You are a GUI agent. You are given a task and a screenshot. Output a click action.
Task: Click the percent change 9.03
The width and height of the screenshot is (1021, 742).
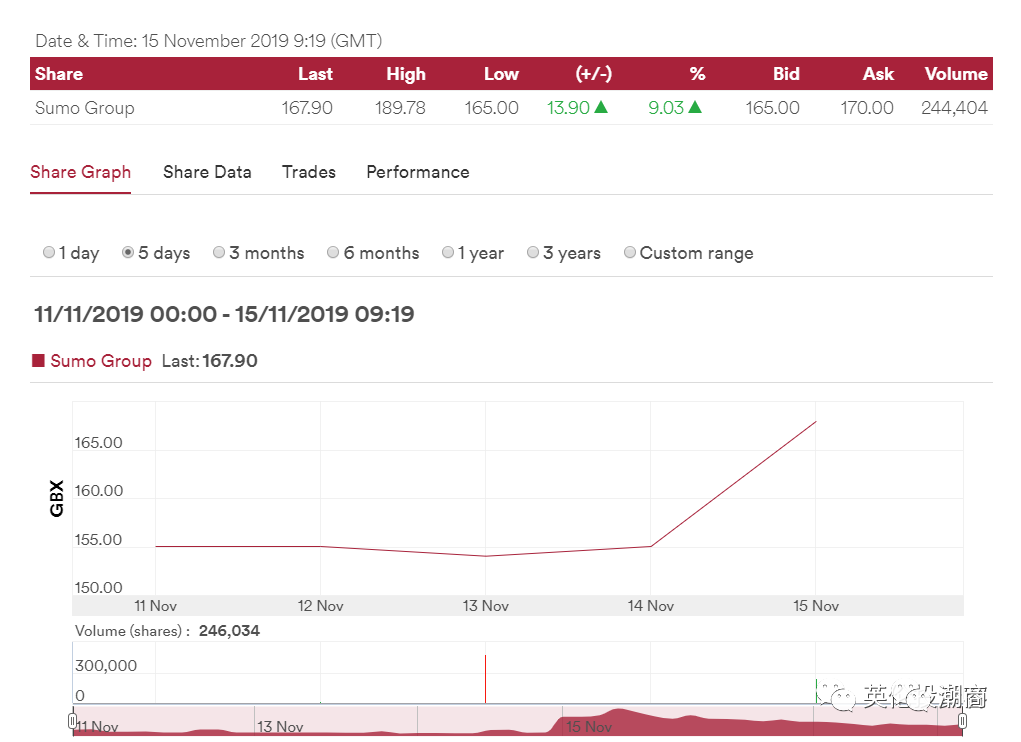(x=665, y=107)
